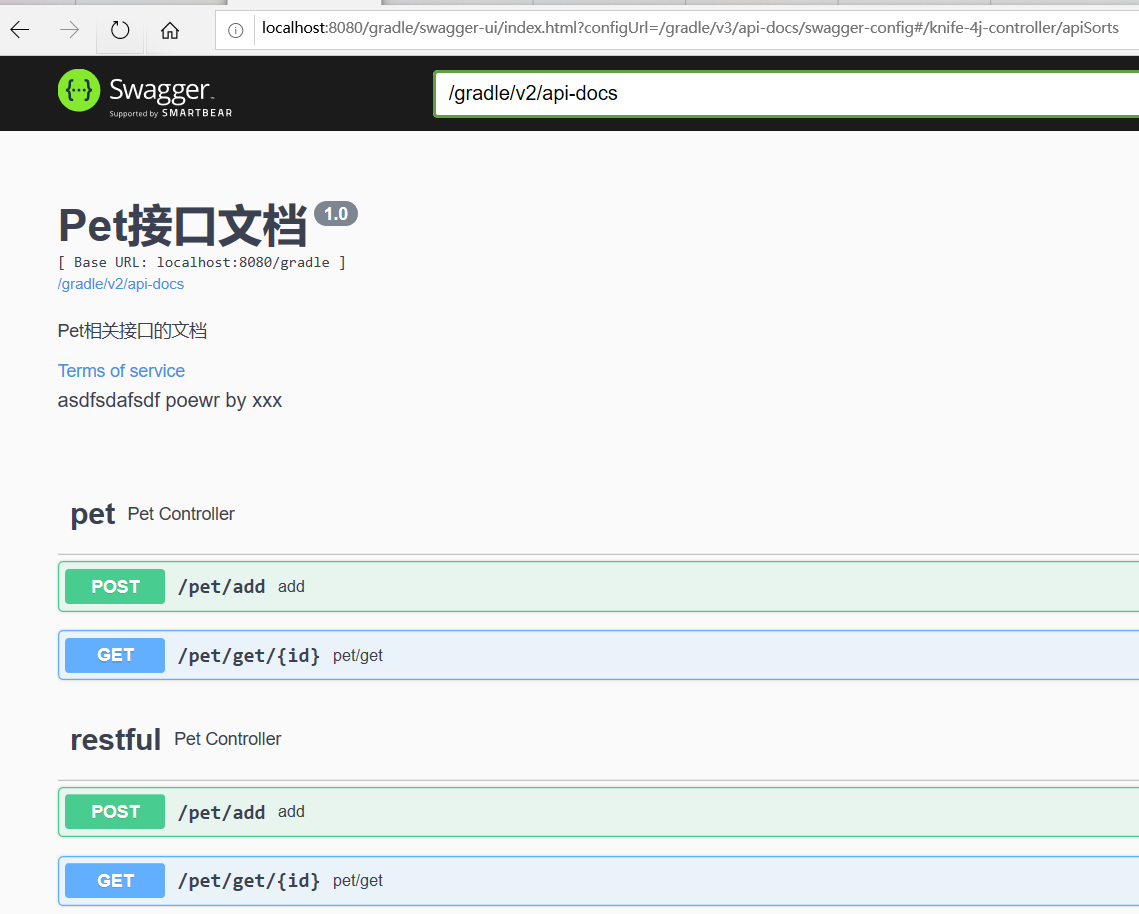1139x914 pixels.
Task: Click the browser back navigation arrow
Action: pos(19,30)
